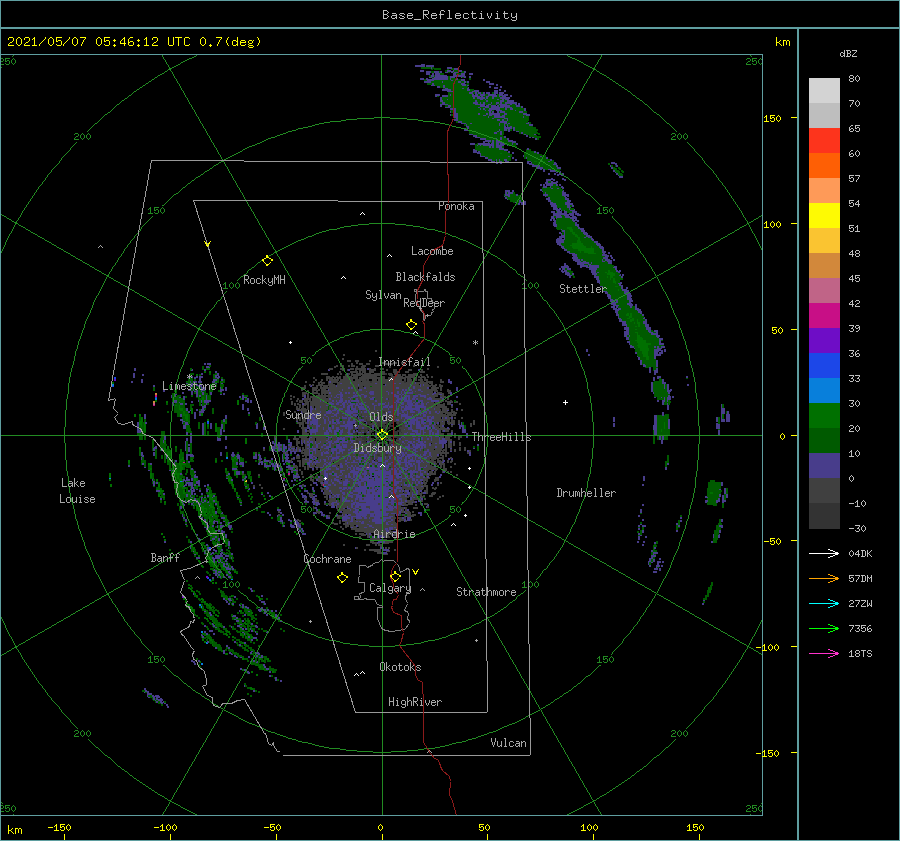Screen dimensions: 900x841
Task: Click the yellow diamond marker below RedDeer
Action: coord(411,325)
